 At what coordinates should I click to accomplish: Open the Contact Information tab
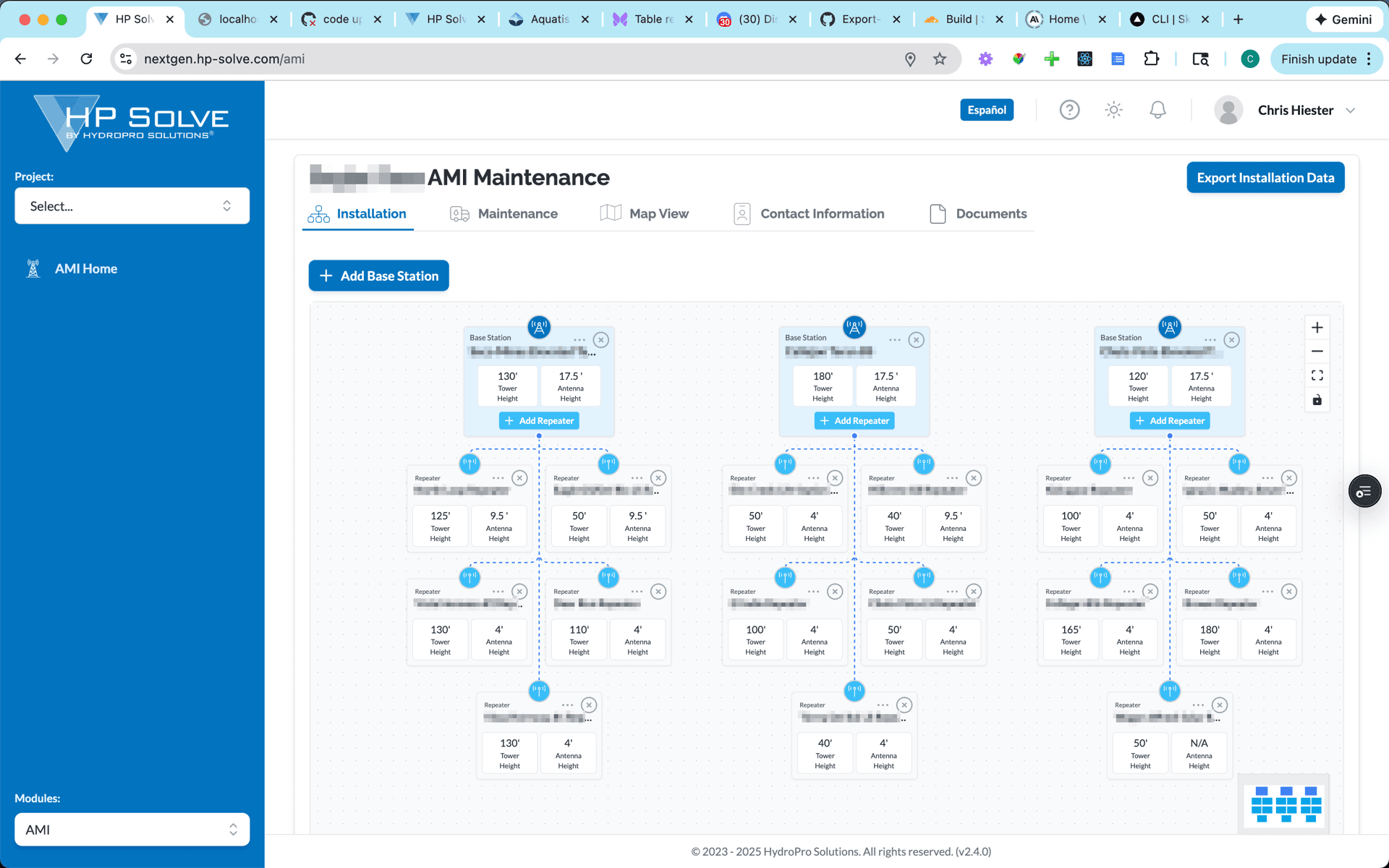pyautogui.click(x=822, y=213)
